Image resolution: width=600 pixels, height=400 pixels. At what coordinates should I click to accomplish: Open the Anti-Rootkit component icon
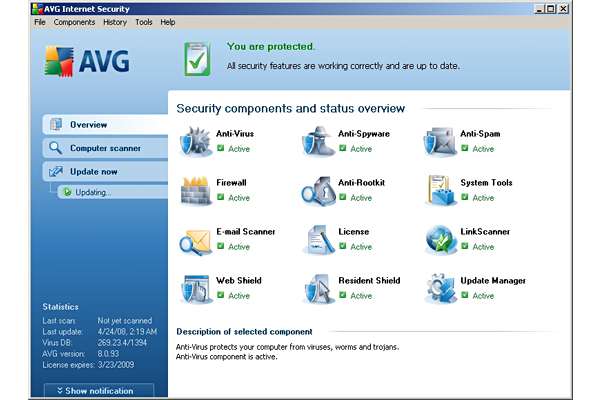tap(317, 191)
